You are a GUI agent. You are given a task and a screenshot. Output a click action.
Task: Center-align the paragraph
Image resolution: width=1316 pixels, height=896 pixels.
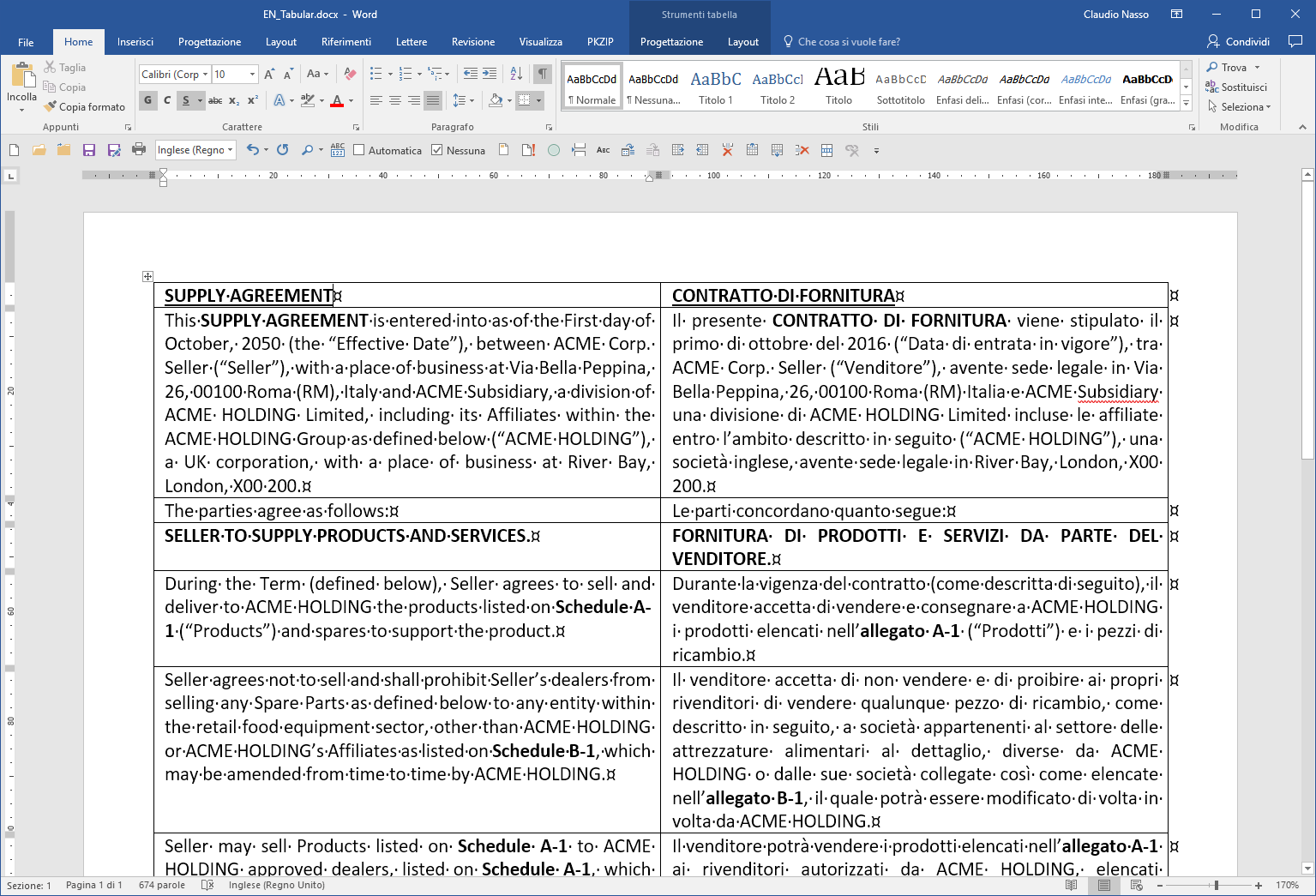click(395, 100)
